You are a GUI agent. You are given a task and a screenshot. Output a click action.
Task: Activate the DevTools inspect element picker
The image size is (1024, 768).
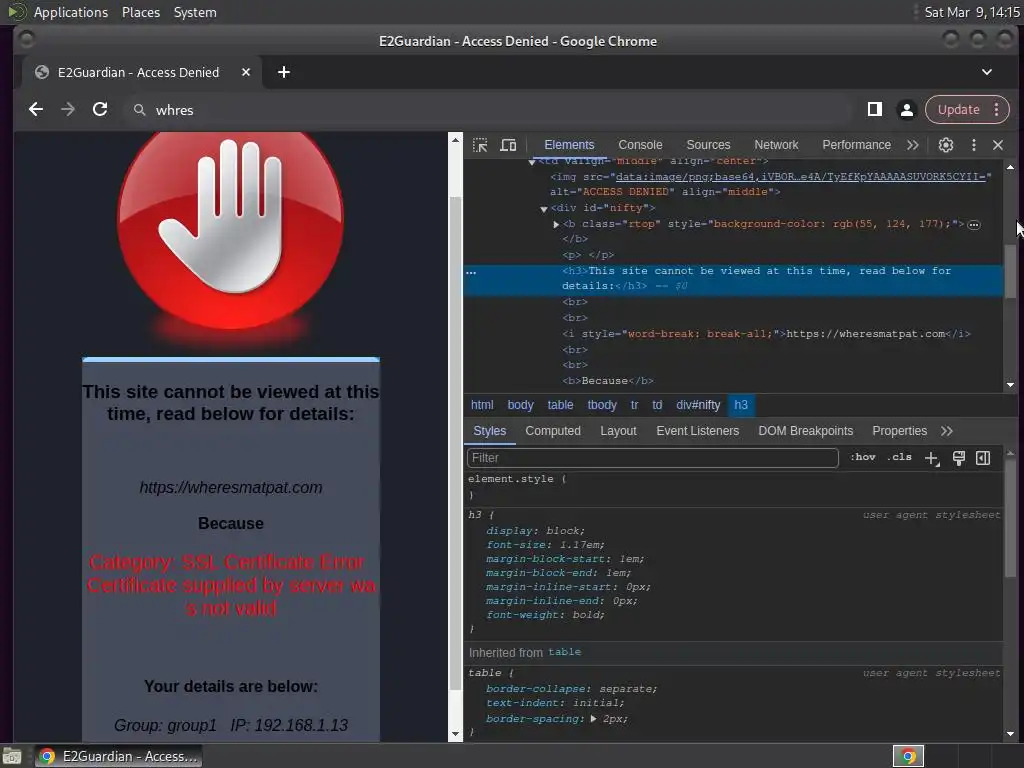480,145
